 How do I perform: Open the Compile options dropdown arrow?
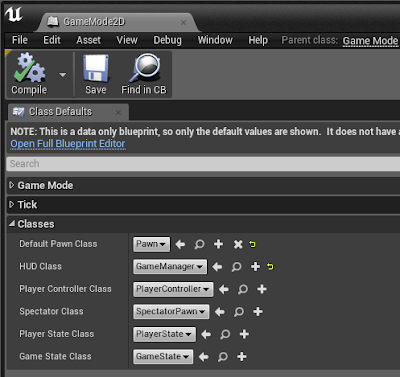63,75
